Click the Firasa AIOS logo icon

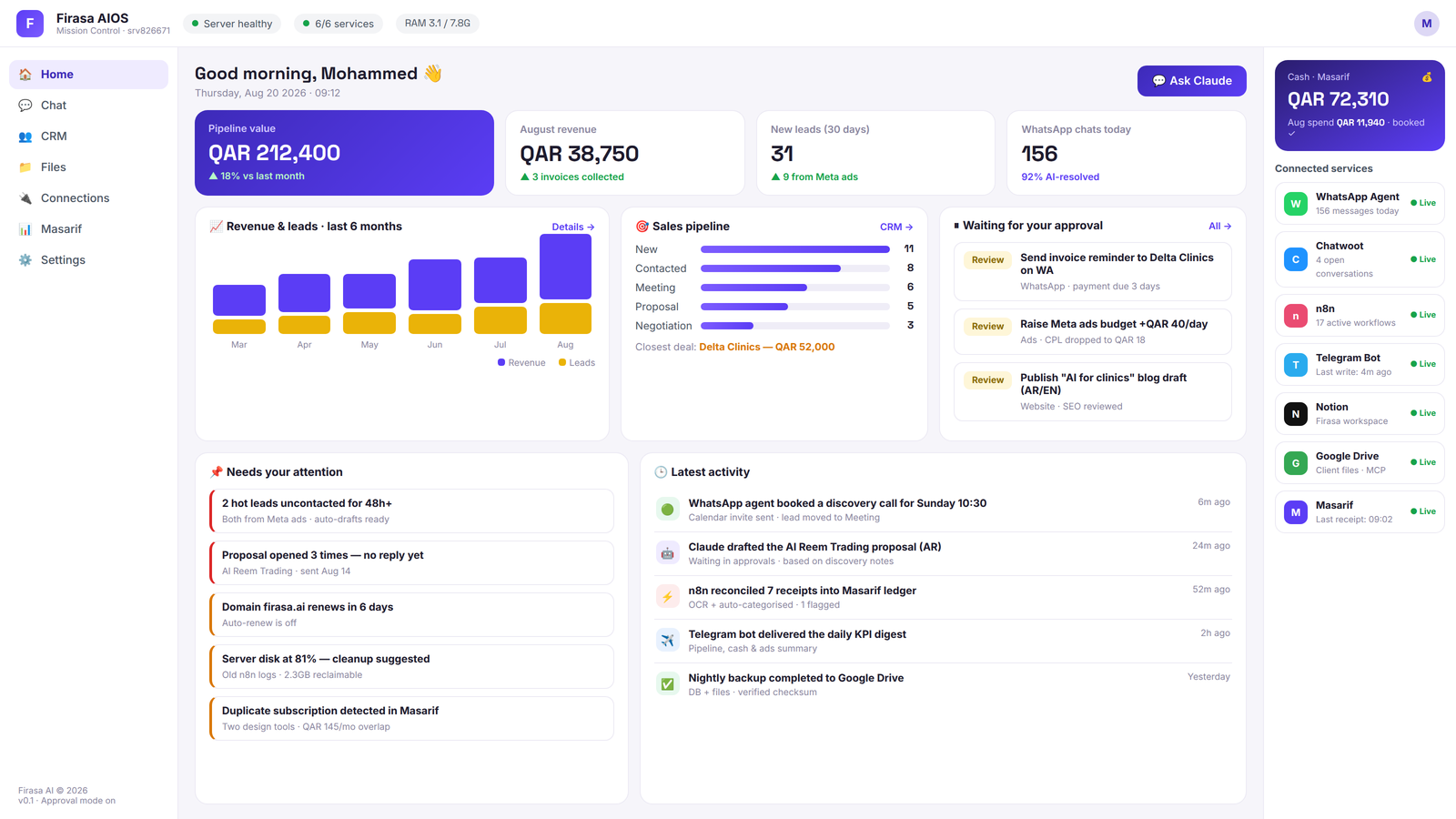point(30,24)
